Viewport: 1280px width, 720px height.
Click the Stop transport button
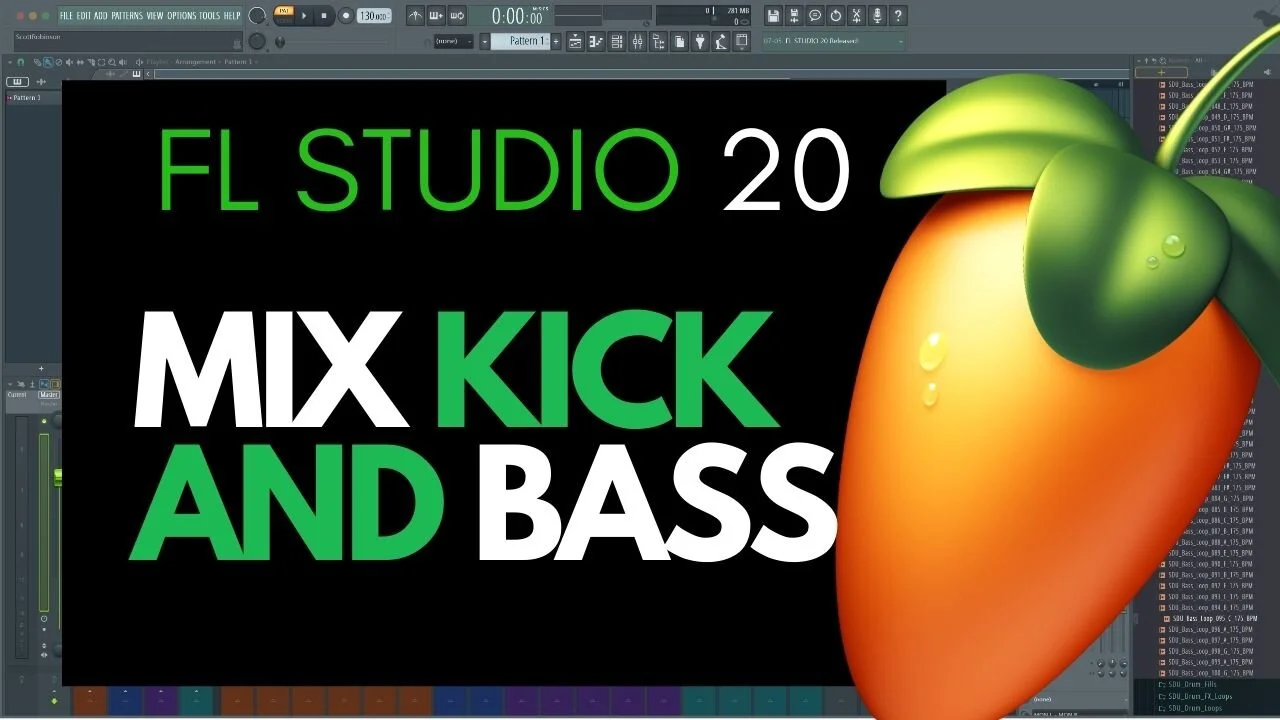tap(323, 16)
